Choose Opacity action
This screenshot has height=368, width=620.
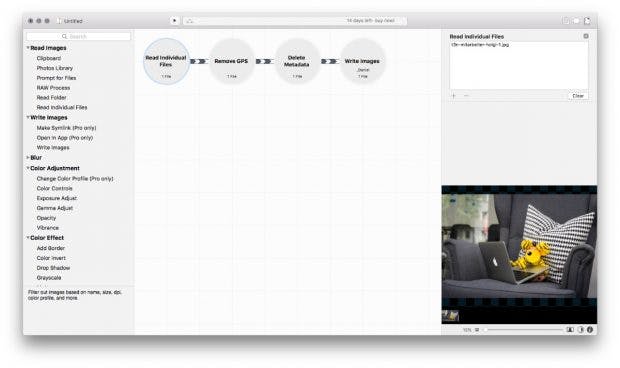pyautogui.click(x=46, y=218)
